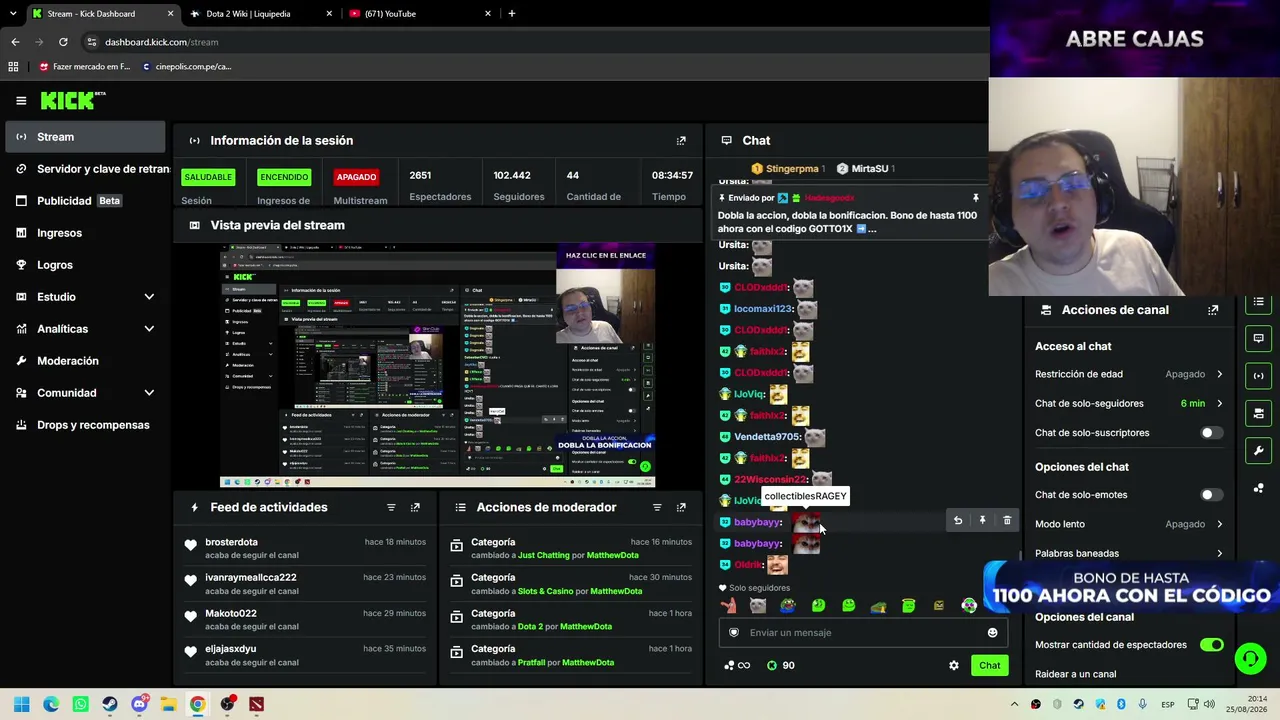Select the crying cat emote in quick bar
1280x720 pixels.
[x=757, y=605]
